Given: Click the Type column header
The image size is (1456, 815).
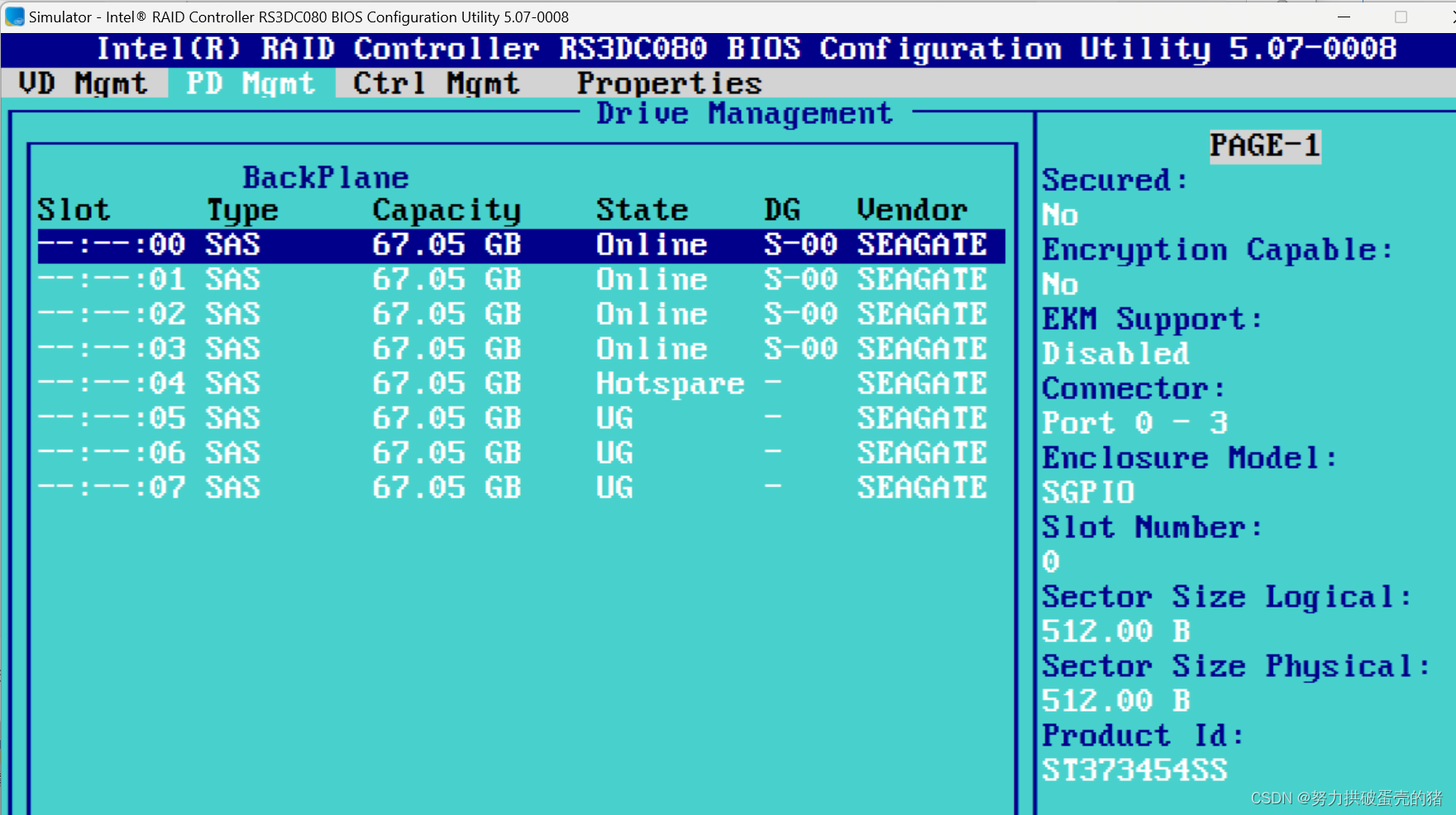Looking at the screenshot, I should click(x=242, y=211).
